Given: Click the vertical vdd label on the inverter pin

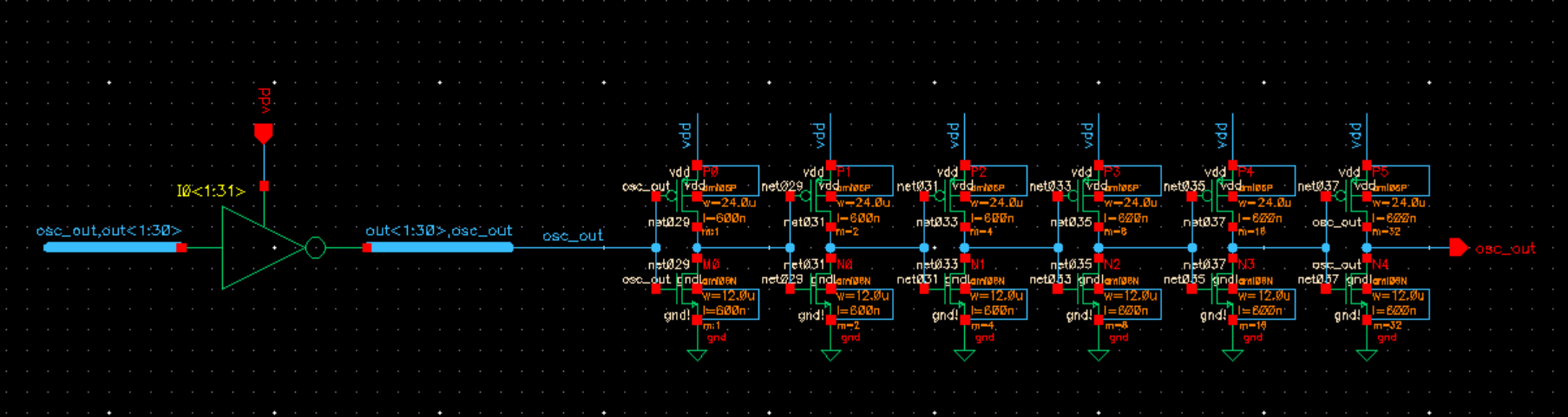Looking at the screenshot, I should coord(265,100).
